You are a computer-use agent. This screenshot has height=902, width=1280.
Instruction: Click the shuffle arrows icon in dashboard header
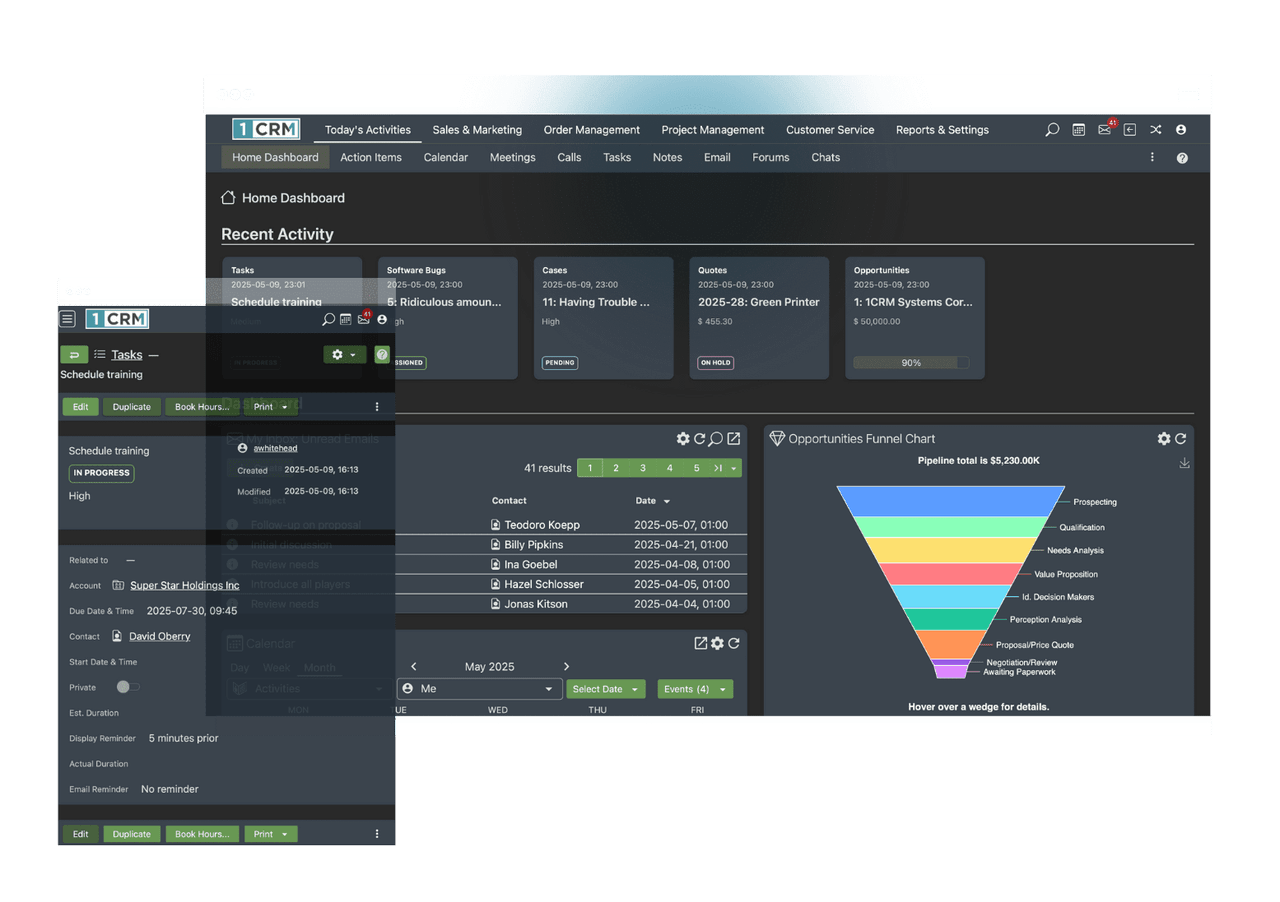[x=1156, y=130]
